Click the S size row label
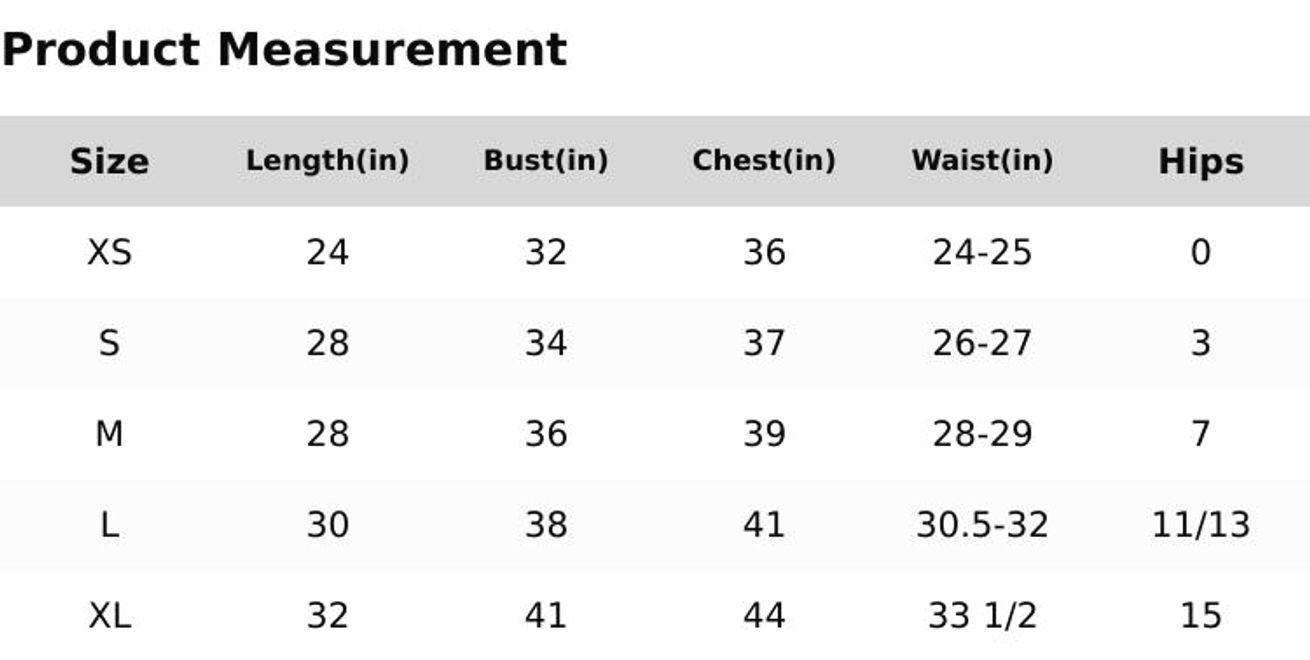The width and height of the screenshot is (1310, 660). (109, 343)
